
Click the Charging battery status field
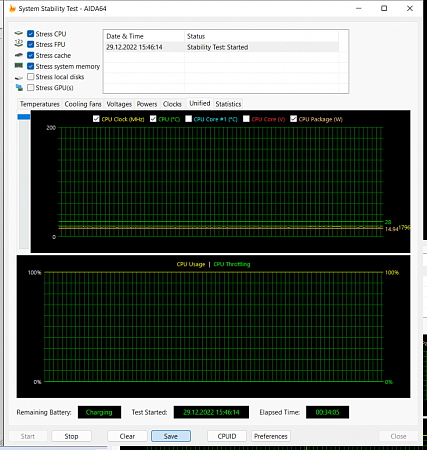(x=99, y=412)
